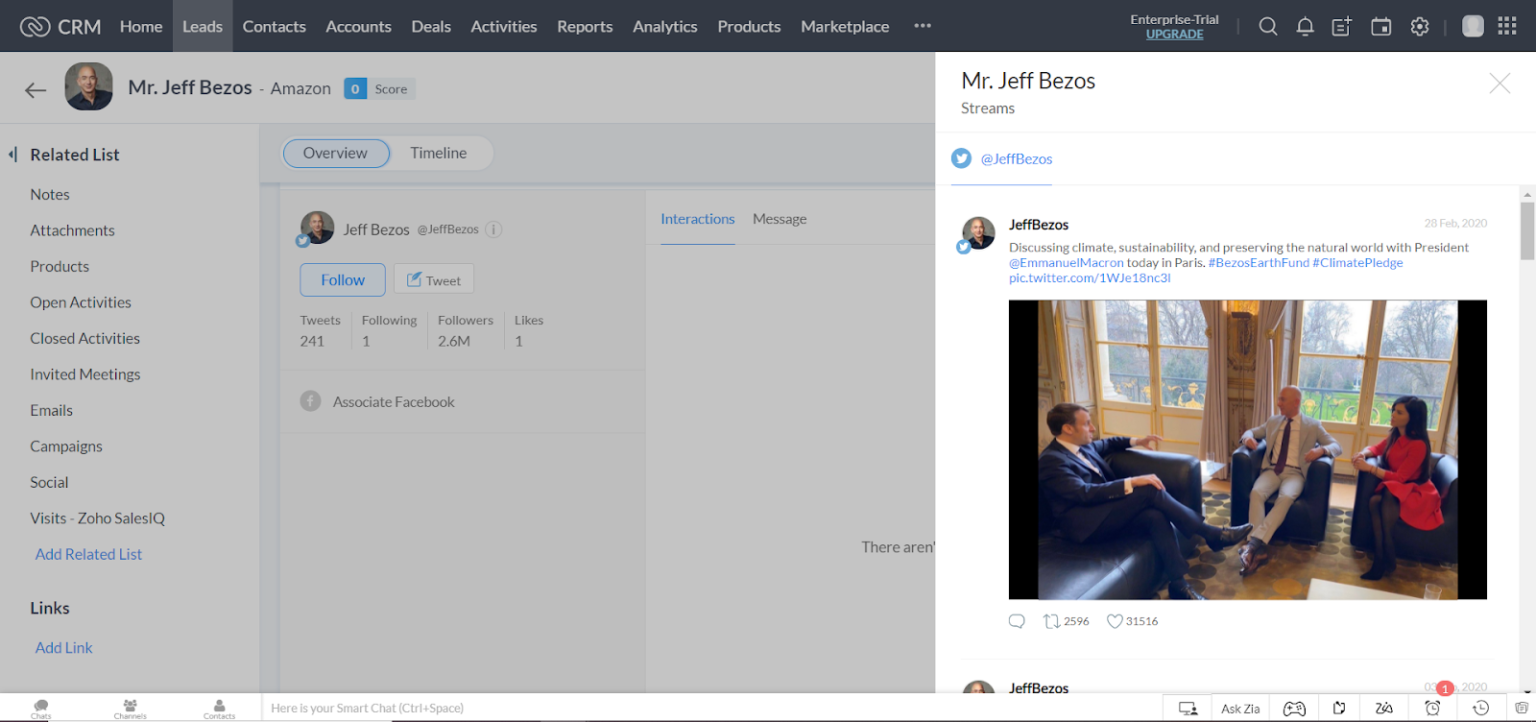Open the Leads module

(x=202, y=26)
